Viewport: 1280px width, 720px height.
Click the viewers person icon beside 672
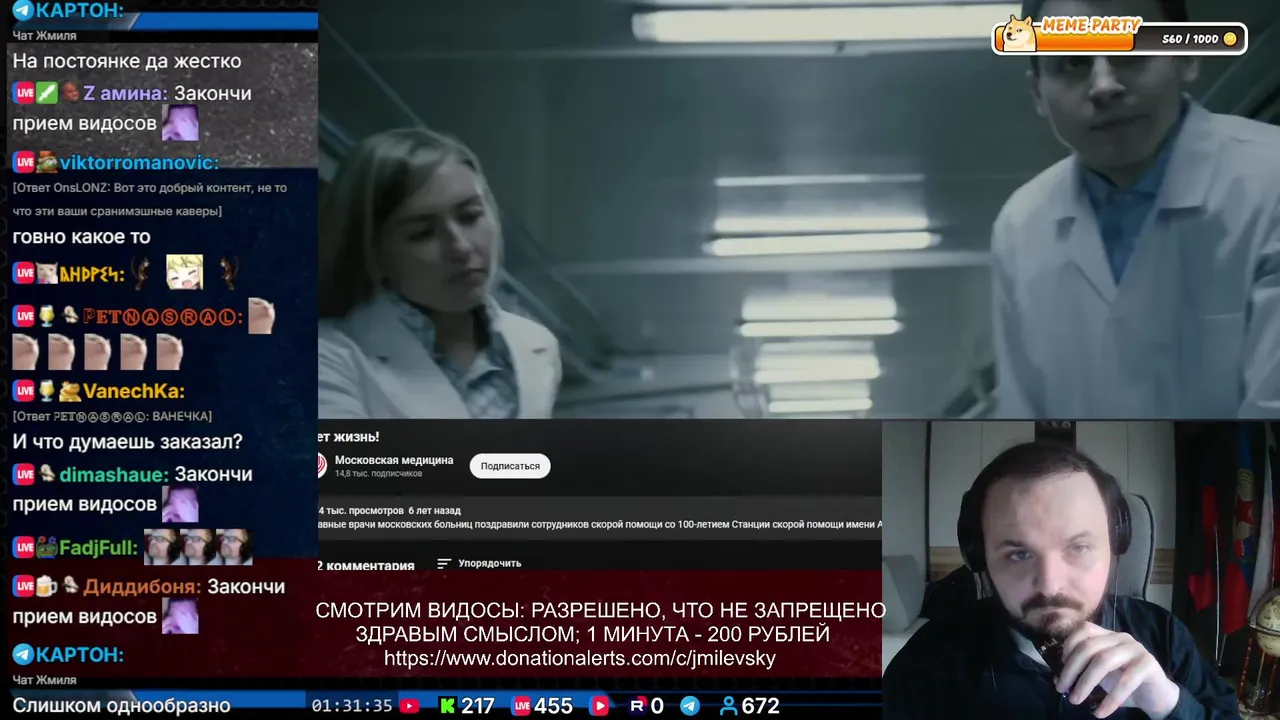(728, 706)
